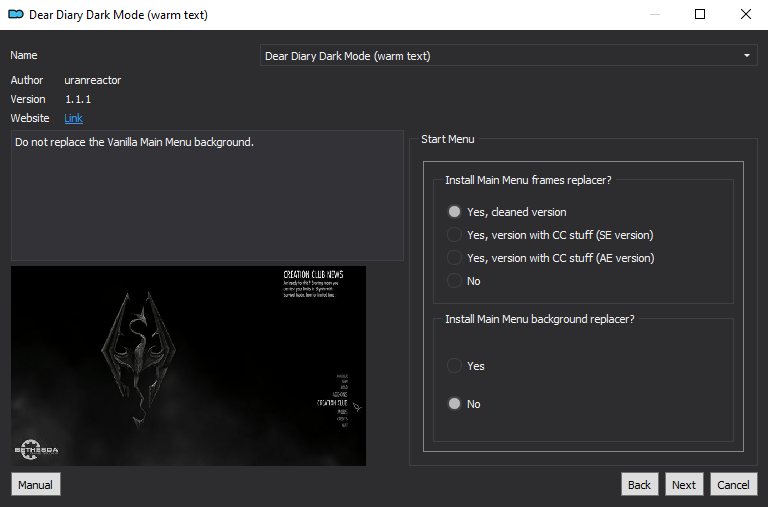Viewport: 768px width, 507px height.
Task: Select 'No' for Main Menu frames replacer
Action: point(464,281)
